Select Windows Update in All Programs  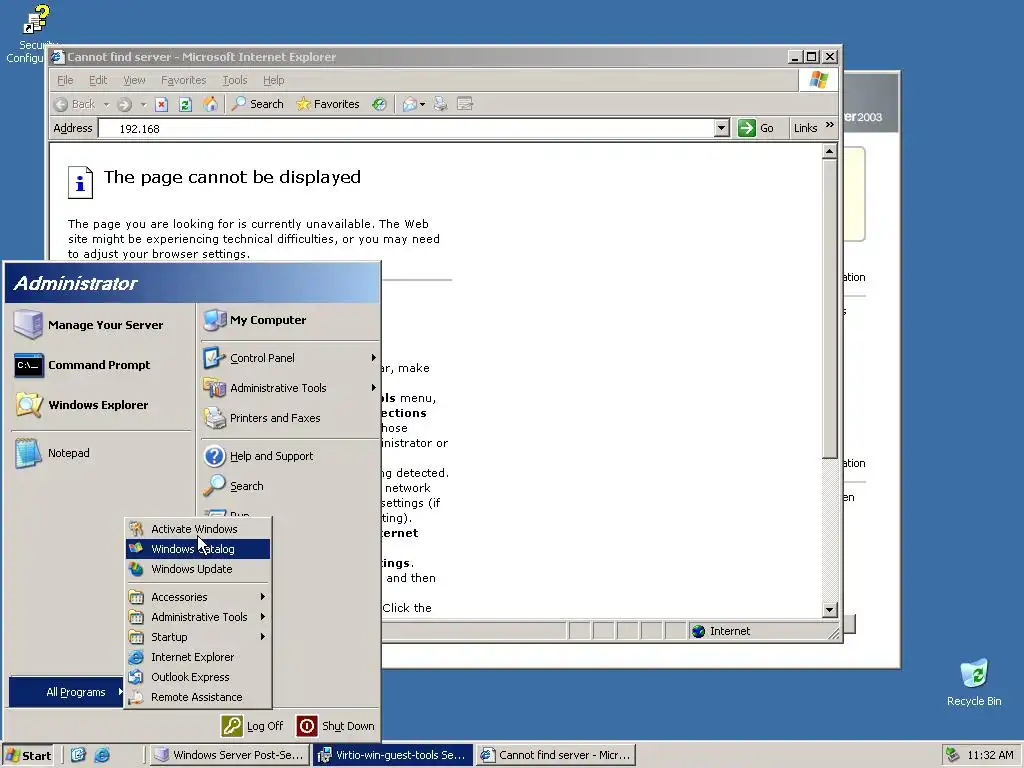pyautogui.click(x=198, y=569)
